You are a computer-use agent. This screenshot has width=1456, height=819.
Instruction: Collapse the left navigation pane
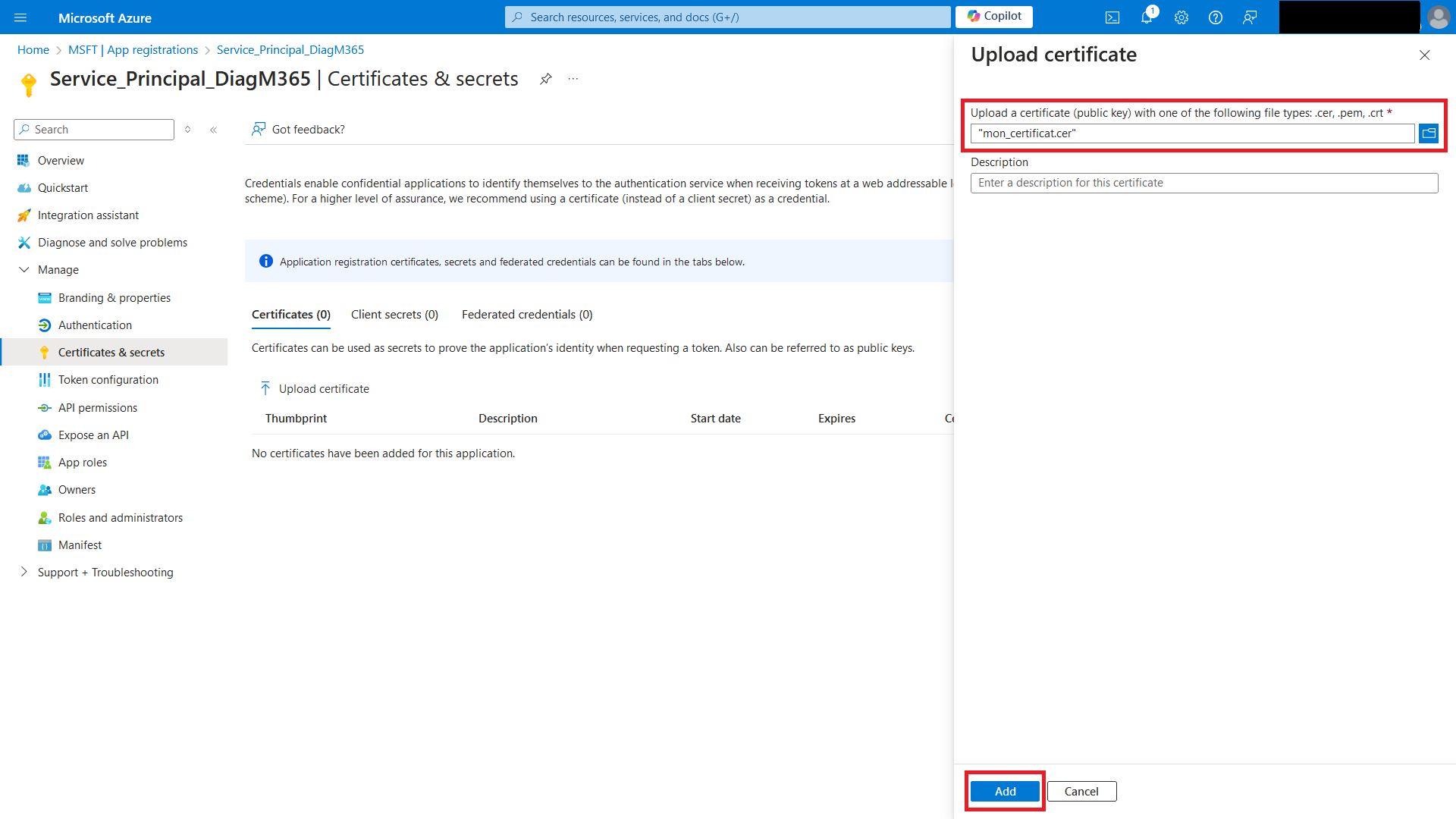[x=214, y=130]
